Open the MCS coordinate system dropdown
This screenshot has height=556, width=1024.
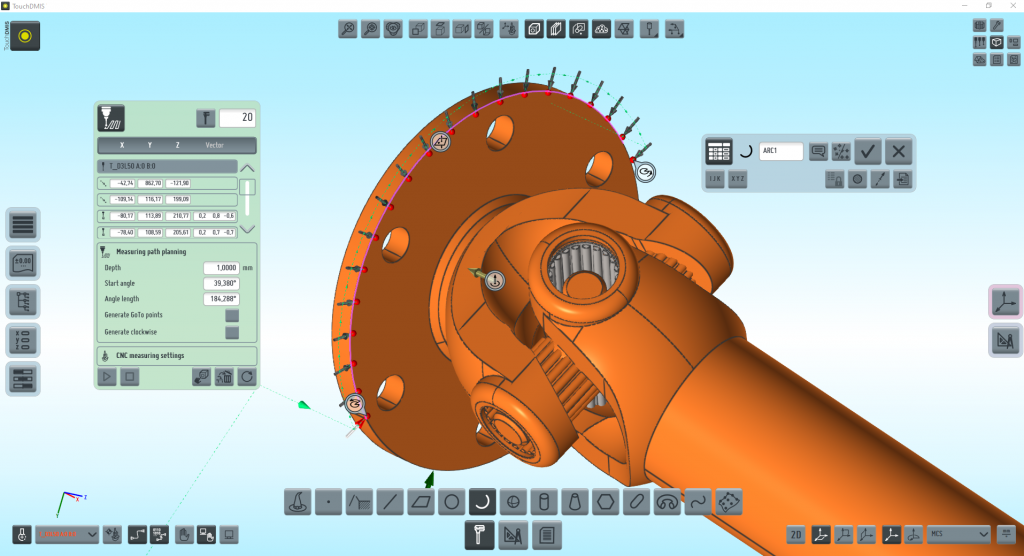[x=959, y=534]
